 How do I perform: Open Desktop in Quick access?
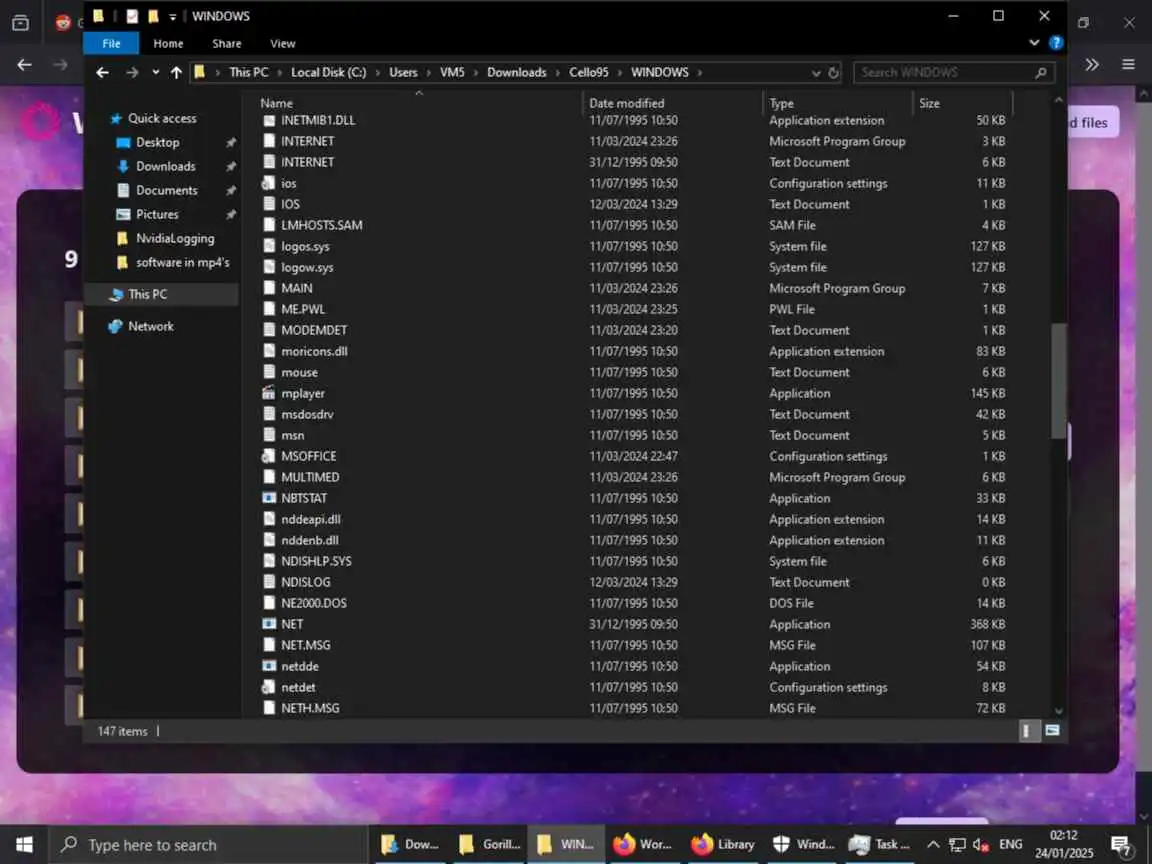(157, 143)
